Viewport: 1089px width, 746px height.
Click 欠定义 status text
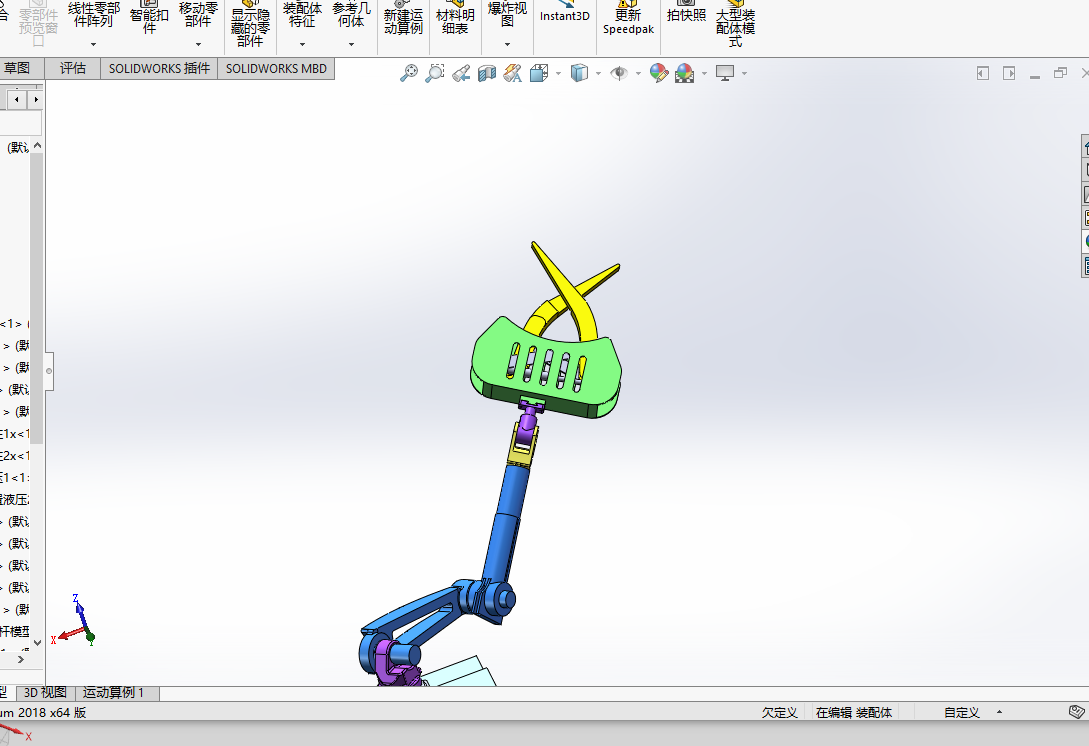[779, 713]
